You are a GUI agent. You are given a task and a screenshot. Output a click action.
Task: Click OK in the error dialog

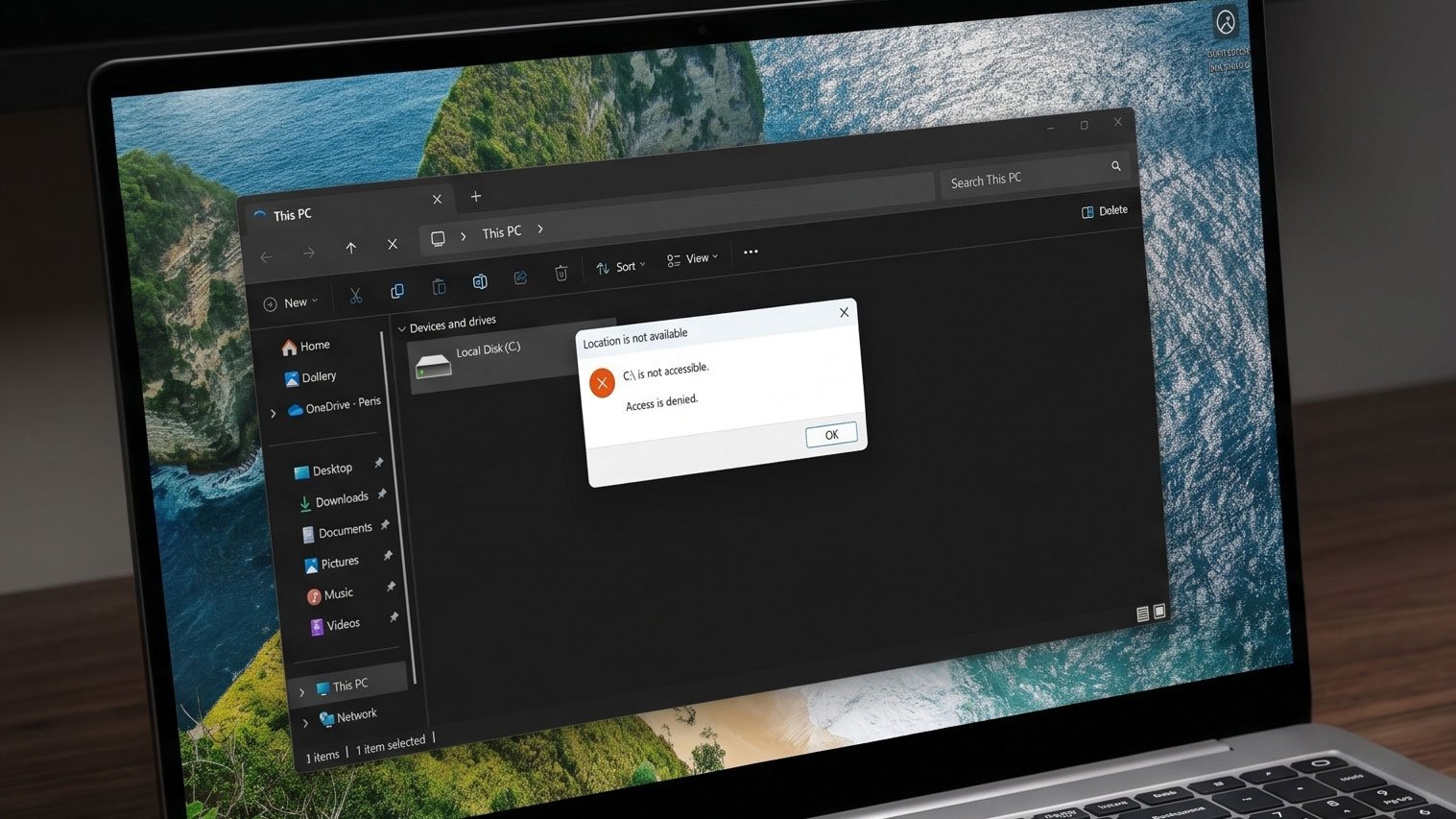pos(831,435)
